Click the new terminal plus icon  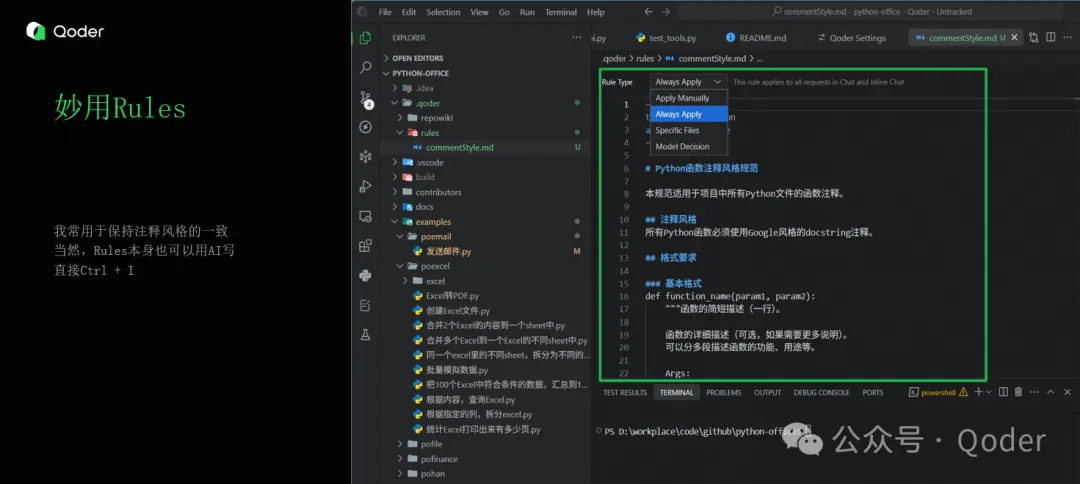pos(978,392)
